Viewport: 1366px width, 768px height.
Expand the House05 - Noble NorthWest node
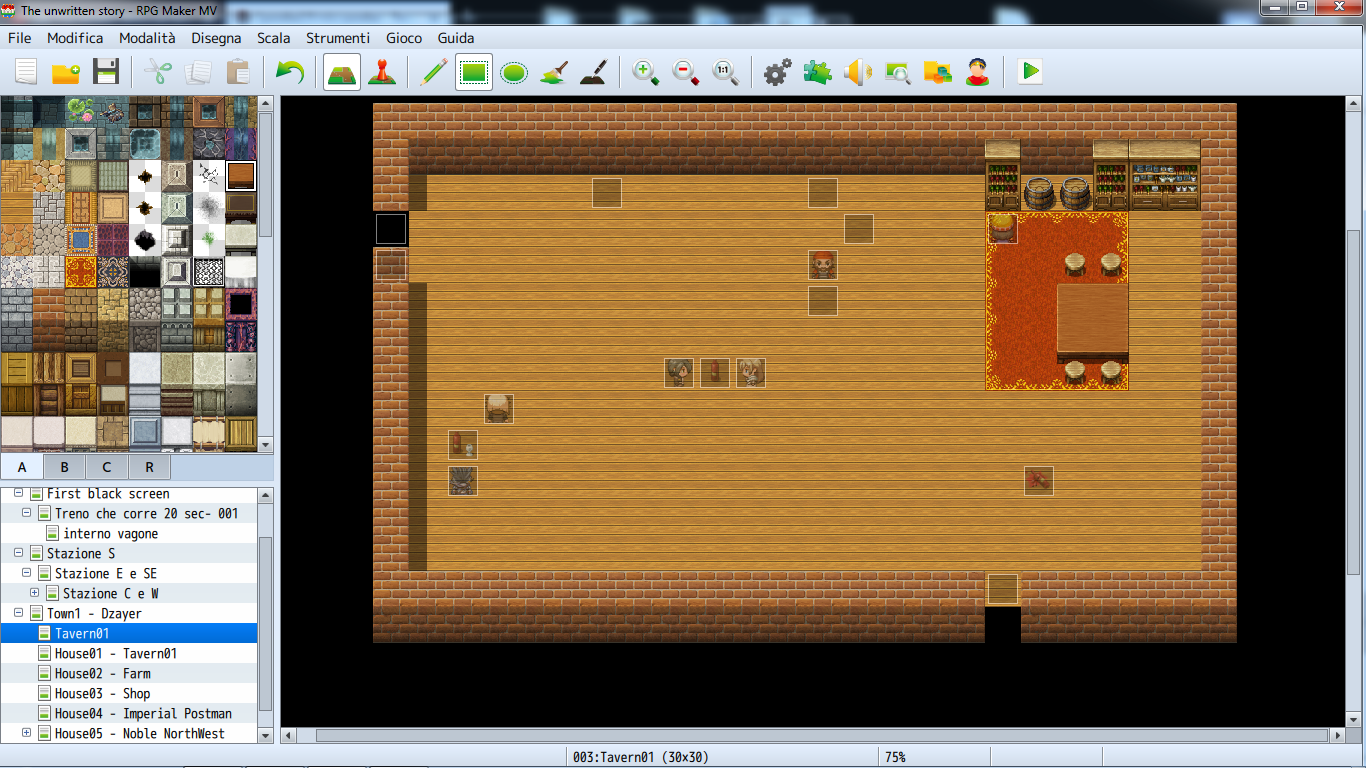27,733
